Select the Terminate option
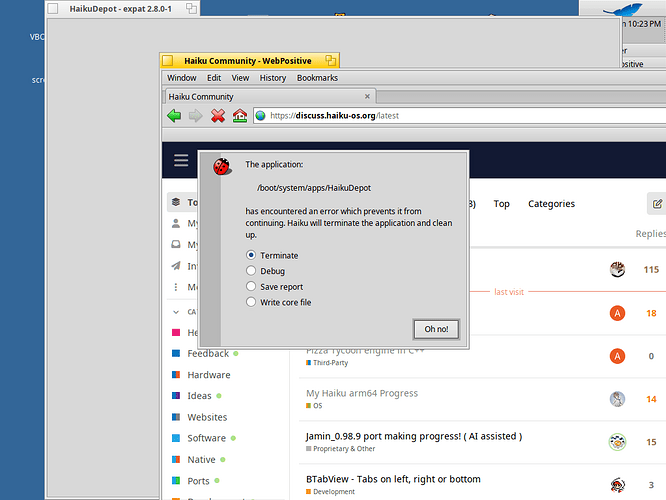Screen dimensions: 666x500 click(x=251, y=255)
